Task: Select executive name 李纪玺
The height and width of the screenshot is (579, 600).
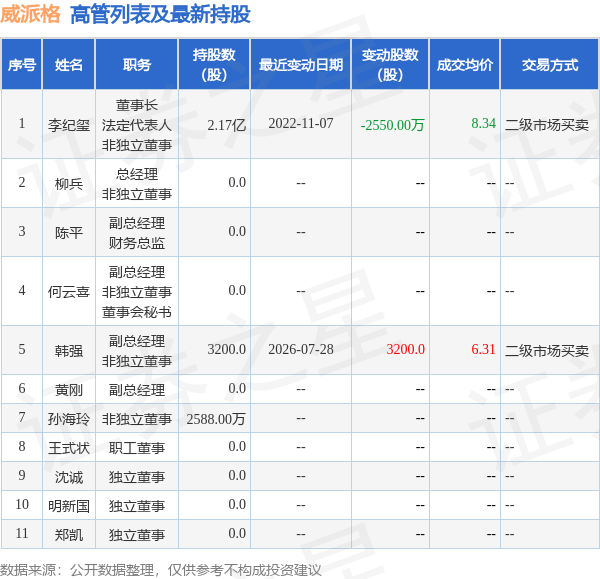Action: pos(69,125)
